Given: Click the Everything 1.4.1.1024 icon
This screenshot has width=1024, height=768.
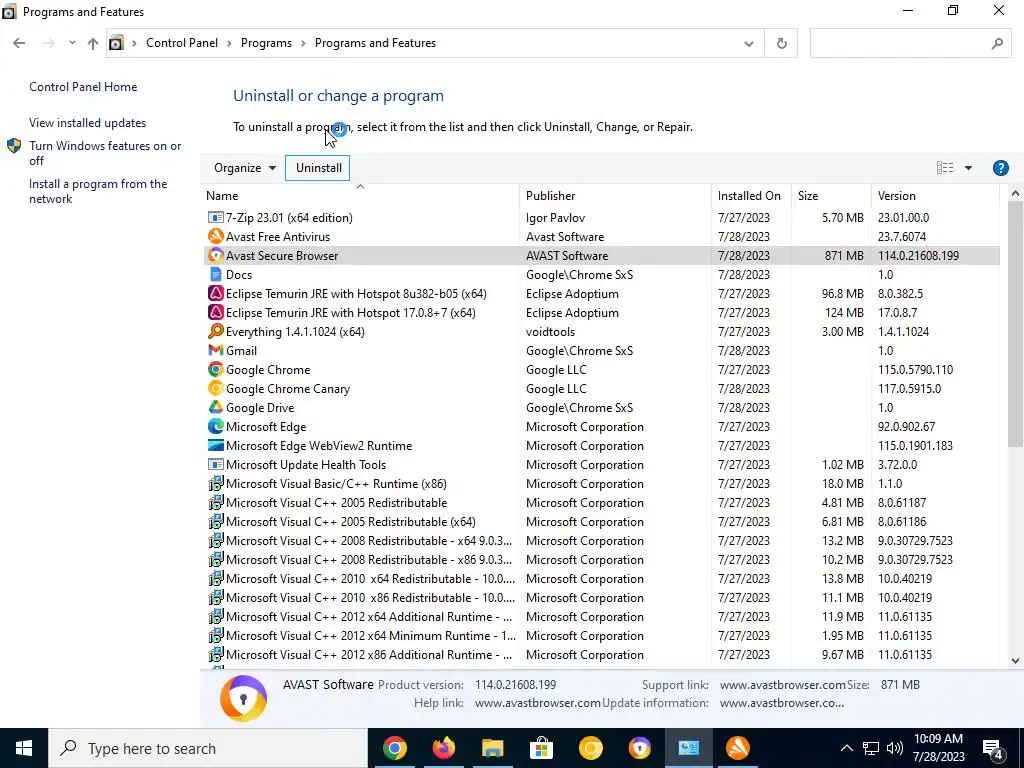Looking at the screenshot, I should 215,331.
